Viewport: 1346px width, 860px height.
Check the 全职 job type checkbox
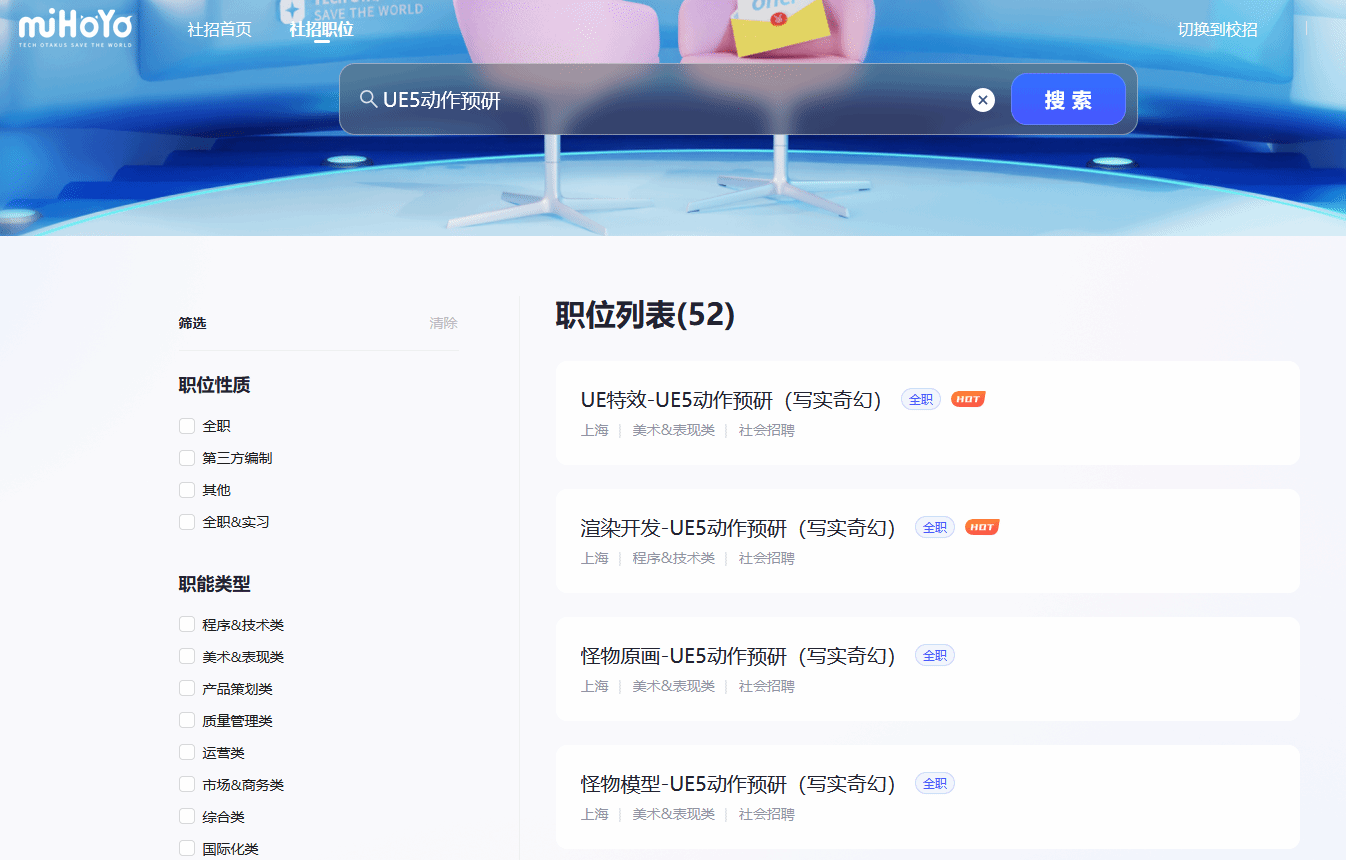pos(187,426)
